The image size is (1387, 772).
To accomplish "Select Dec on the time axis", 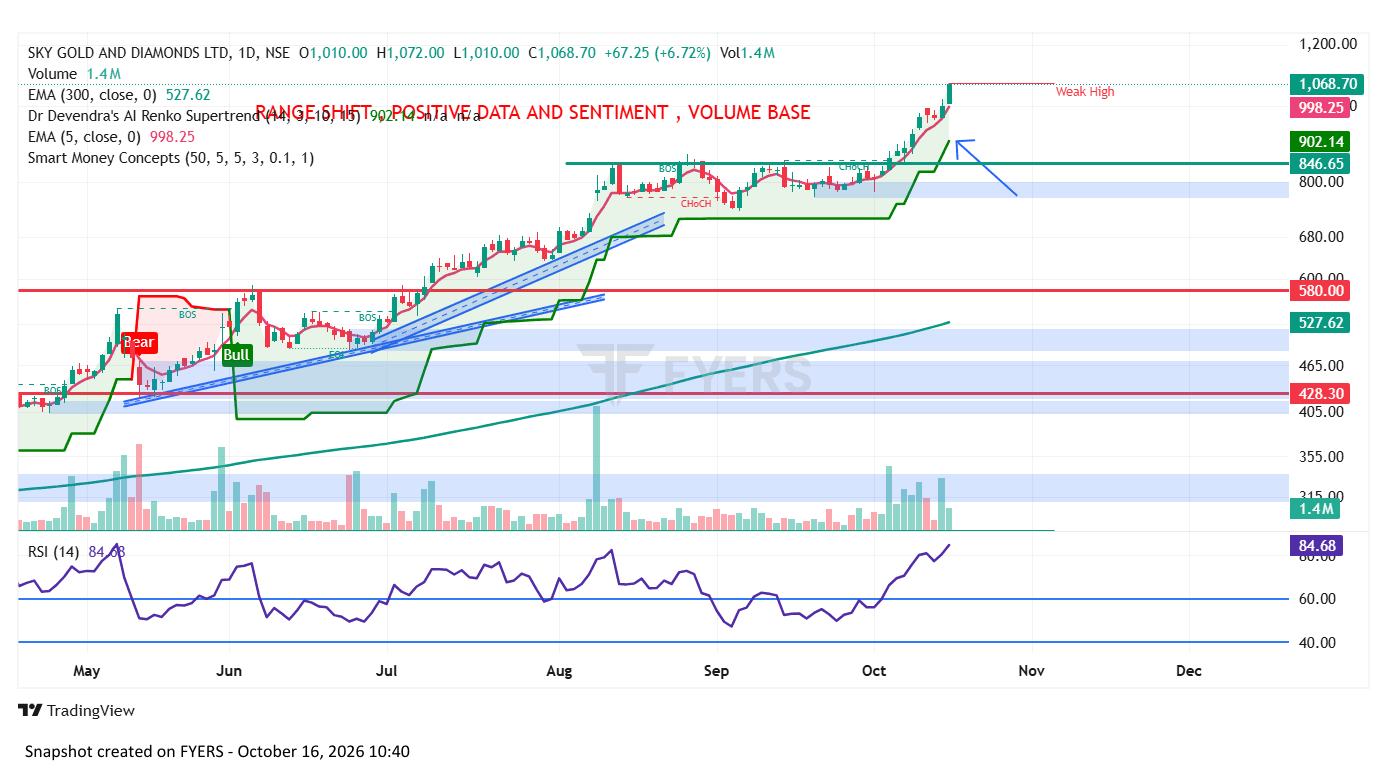I will pos(1189,671).
